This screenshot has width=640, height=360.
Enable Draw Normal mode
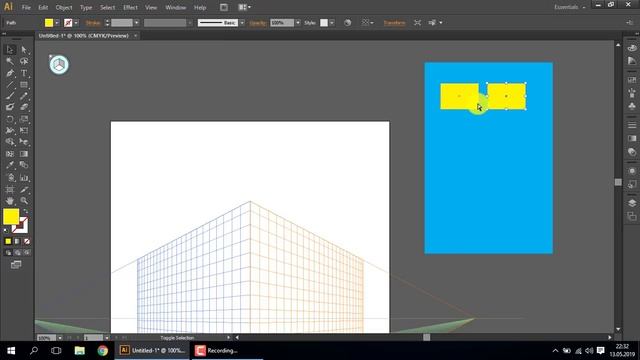[8, 253]
